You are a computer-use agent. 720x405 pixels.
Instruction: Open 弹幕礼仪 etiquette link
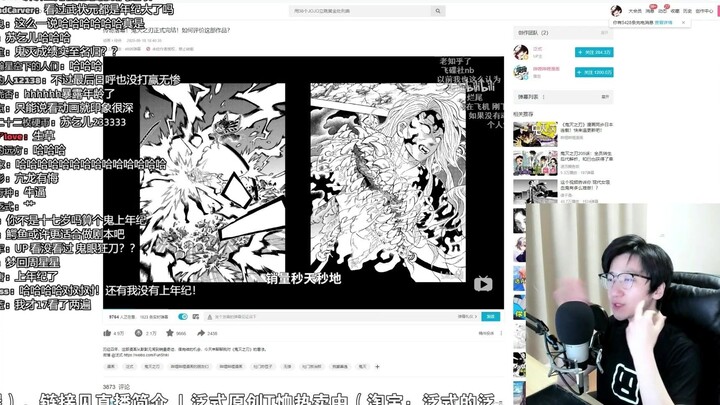coord(467,317)
